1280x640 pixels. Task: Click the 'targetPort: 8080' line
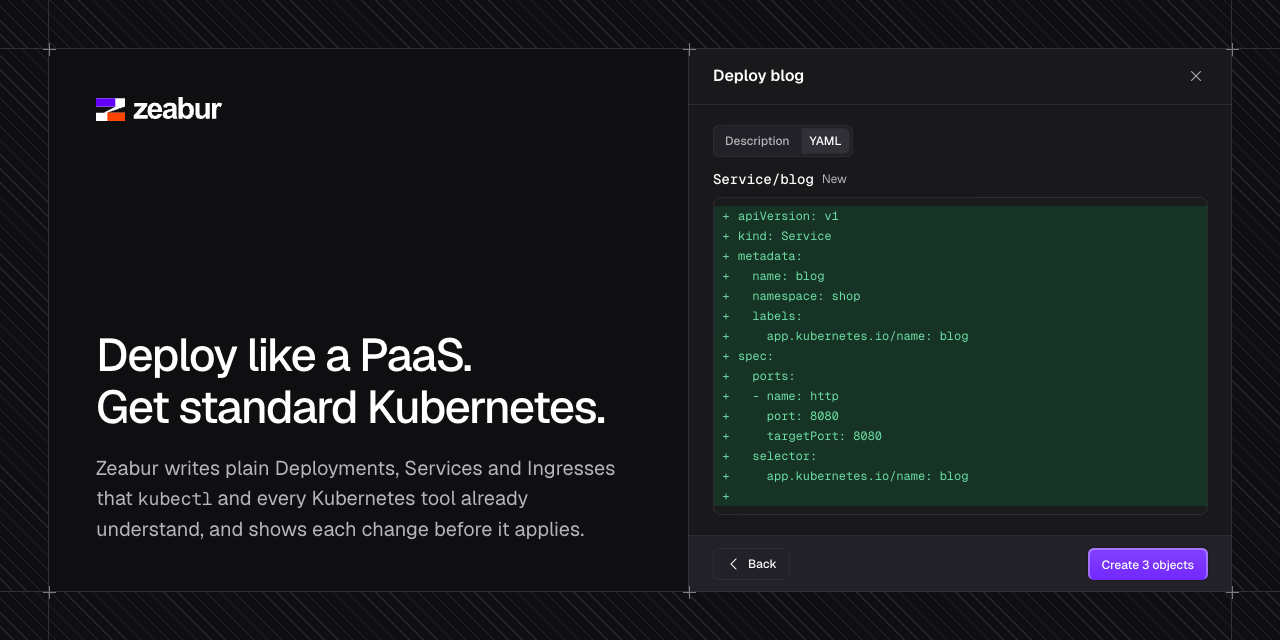point(960,436)
